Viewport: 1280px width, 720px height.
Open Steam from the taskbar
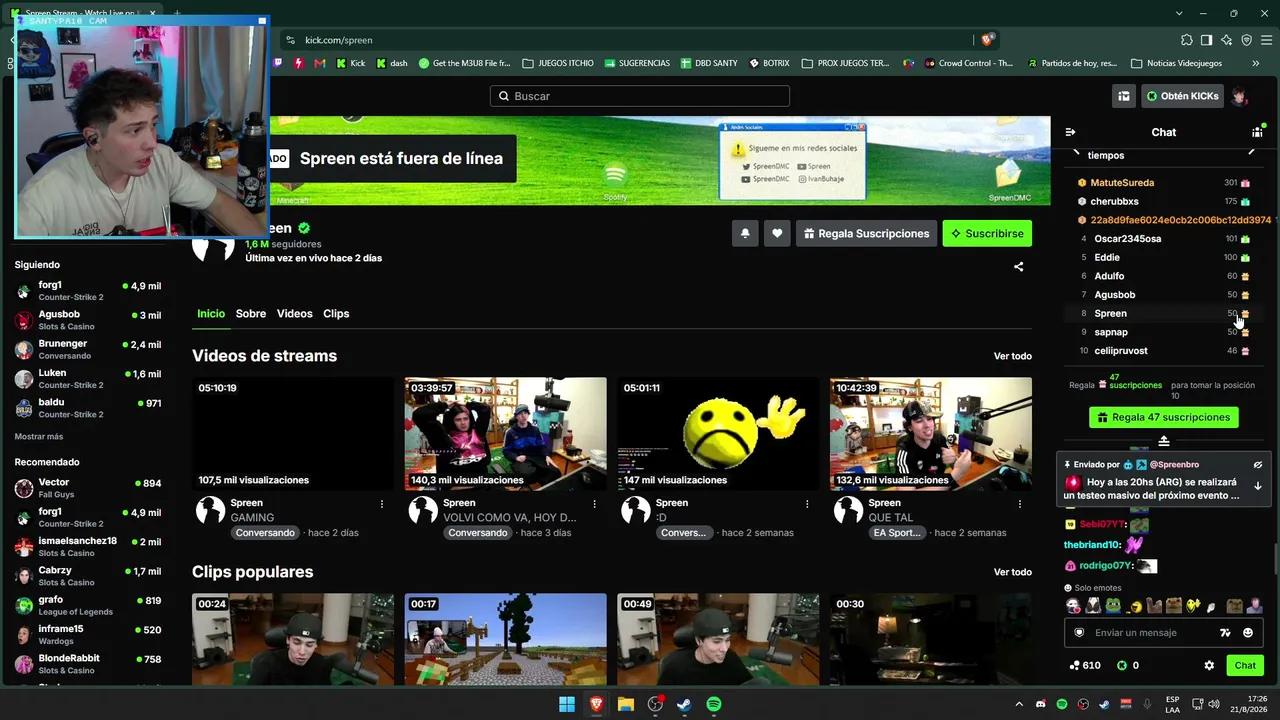coord(684,704)
